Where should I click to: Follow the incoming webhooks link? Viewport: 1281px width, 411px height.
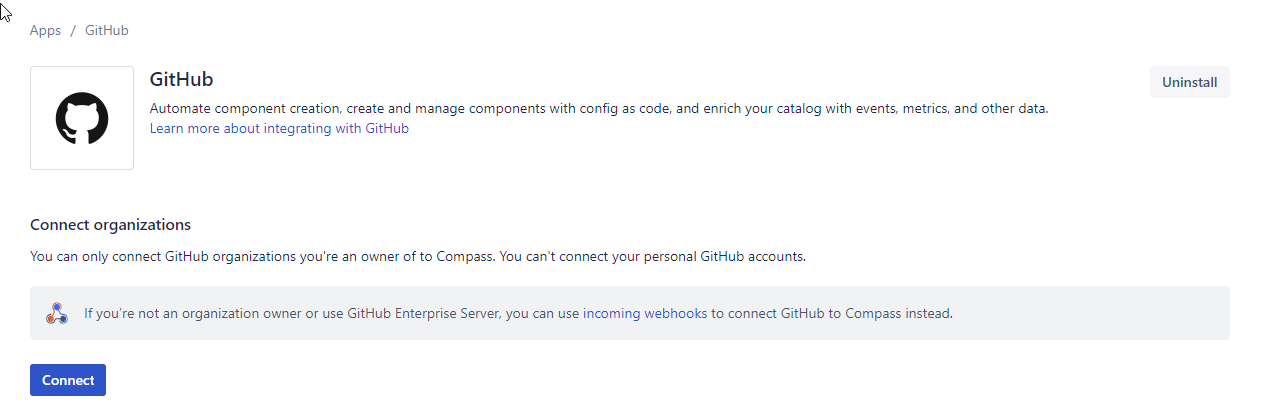(645, 313)
